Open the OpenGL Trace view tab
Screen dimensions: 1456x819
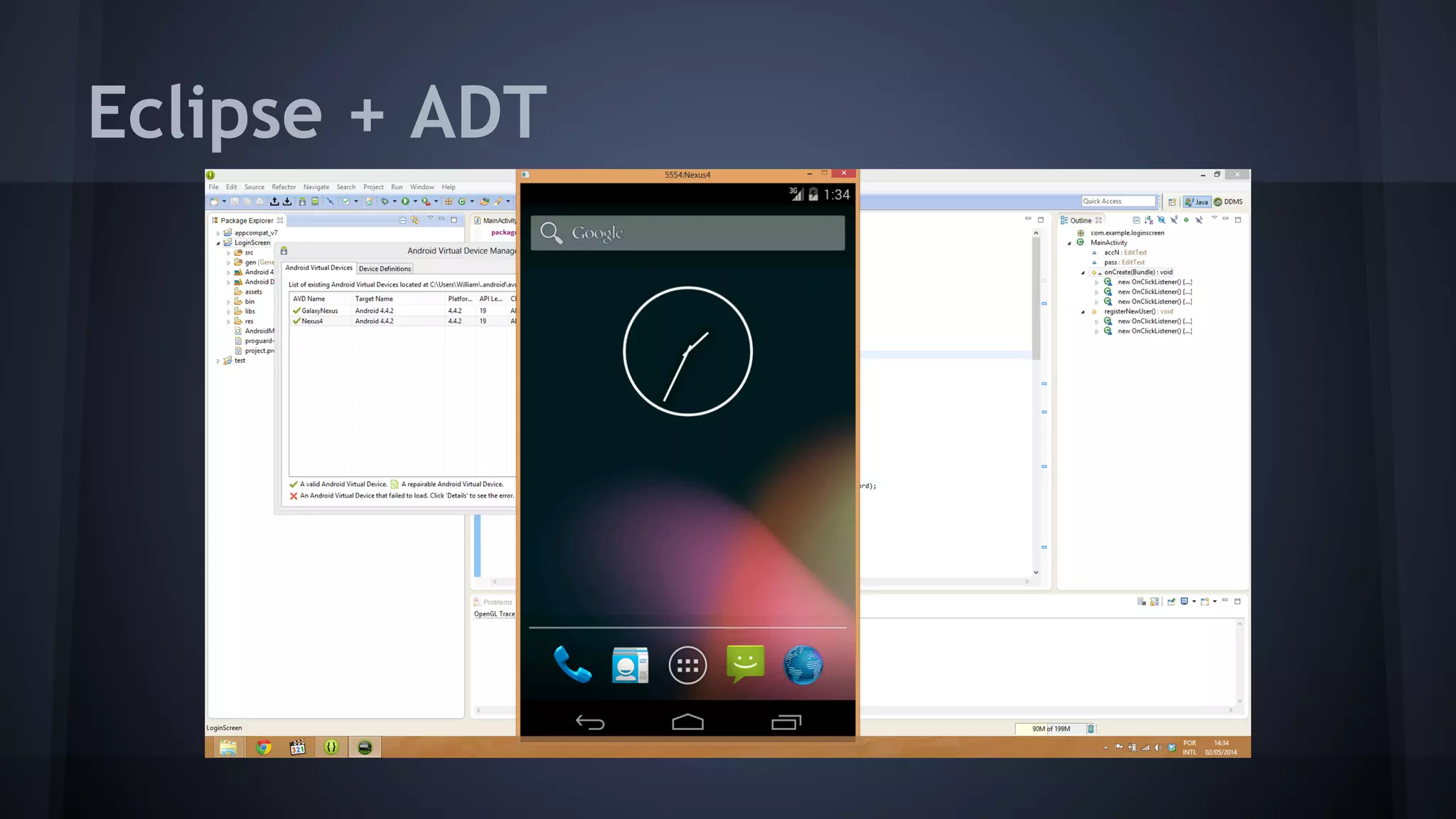[494, 614]
